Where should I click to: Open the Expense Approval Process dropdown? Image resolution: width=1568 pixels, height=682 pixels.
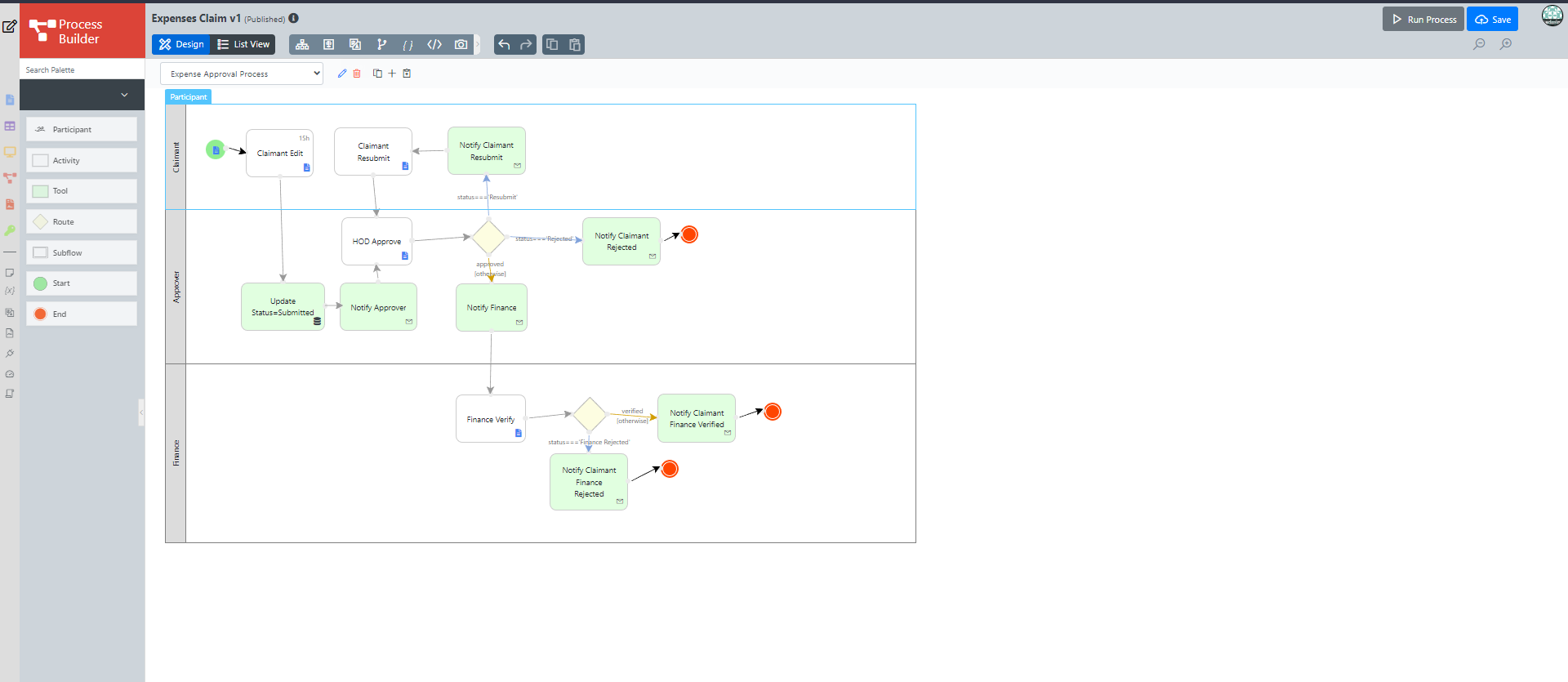pyautogui.click(x=242, y=74)
